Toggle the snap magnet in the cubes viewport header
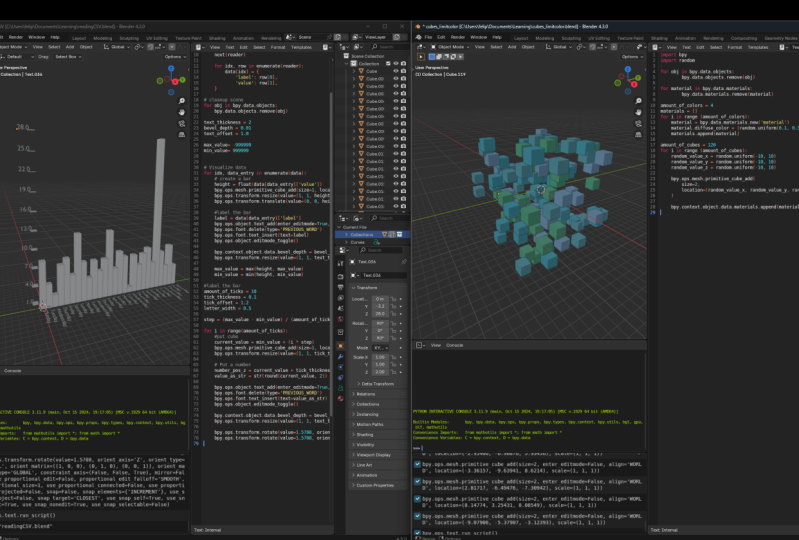 click(x=593, y=47)
